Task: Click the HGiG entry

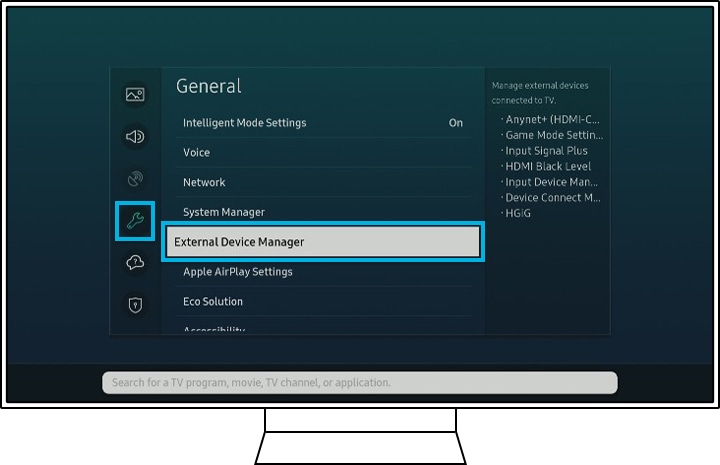Action: [517, 213]
